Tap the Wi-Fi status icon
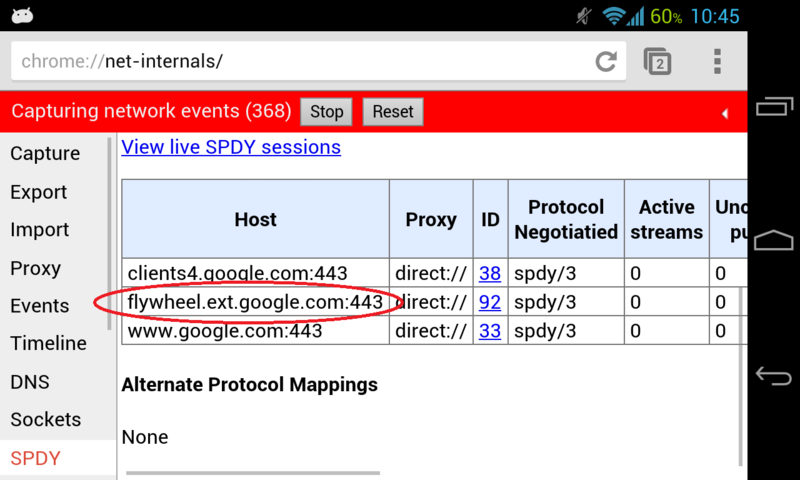Image resolution: width=800 pixels, height=480 pixels. 613,16
